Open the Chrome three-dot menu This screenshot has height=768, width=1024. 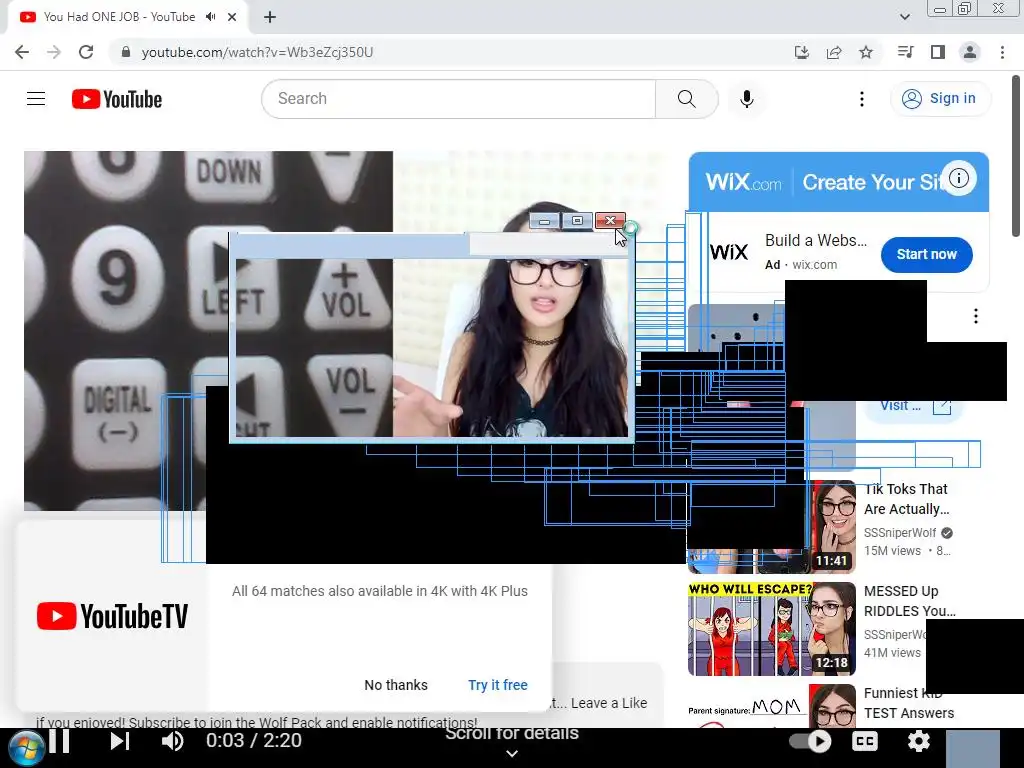pos(1002,52)
